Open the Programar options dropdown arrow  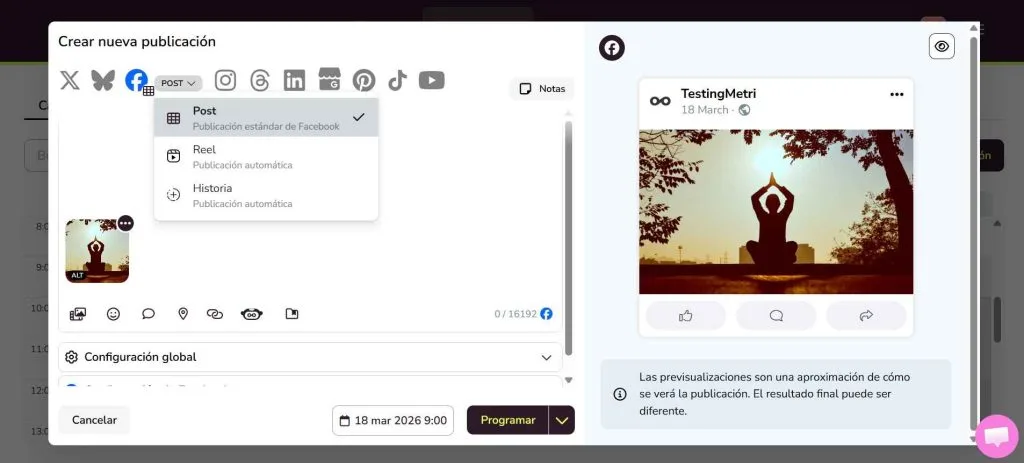click(x=562, y=421)
